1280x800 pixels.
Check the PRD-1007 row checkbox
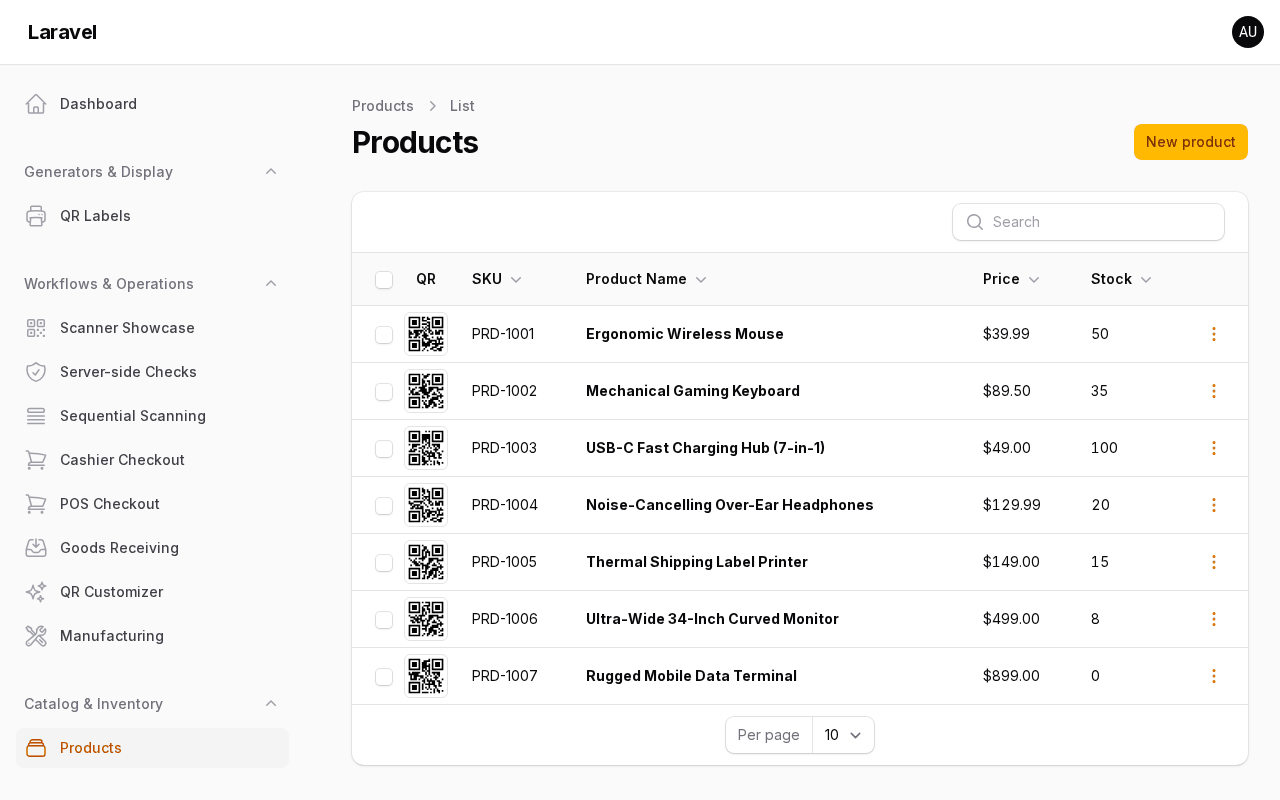point(384,677)
